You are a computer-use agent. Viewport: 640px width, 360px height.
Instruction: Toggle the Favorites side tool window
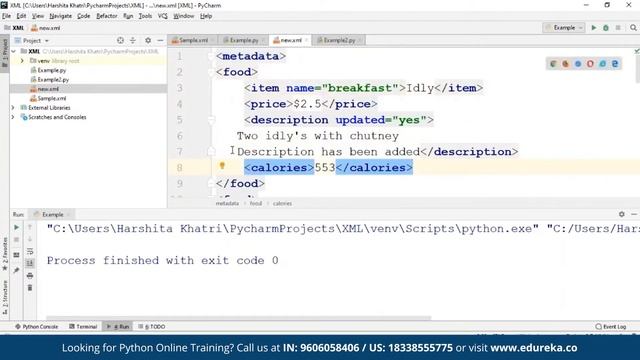pyautogui.click(x=5, y=254)
